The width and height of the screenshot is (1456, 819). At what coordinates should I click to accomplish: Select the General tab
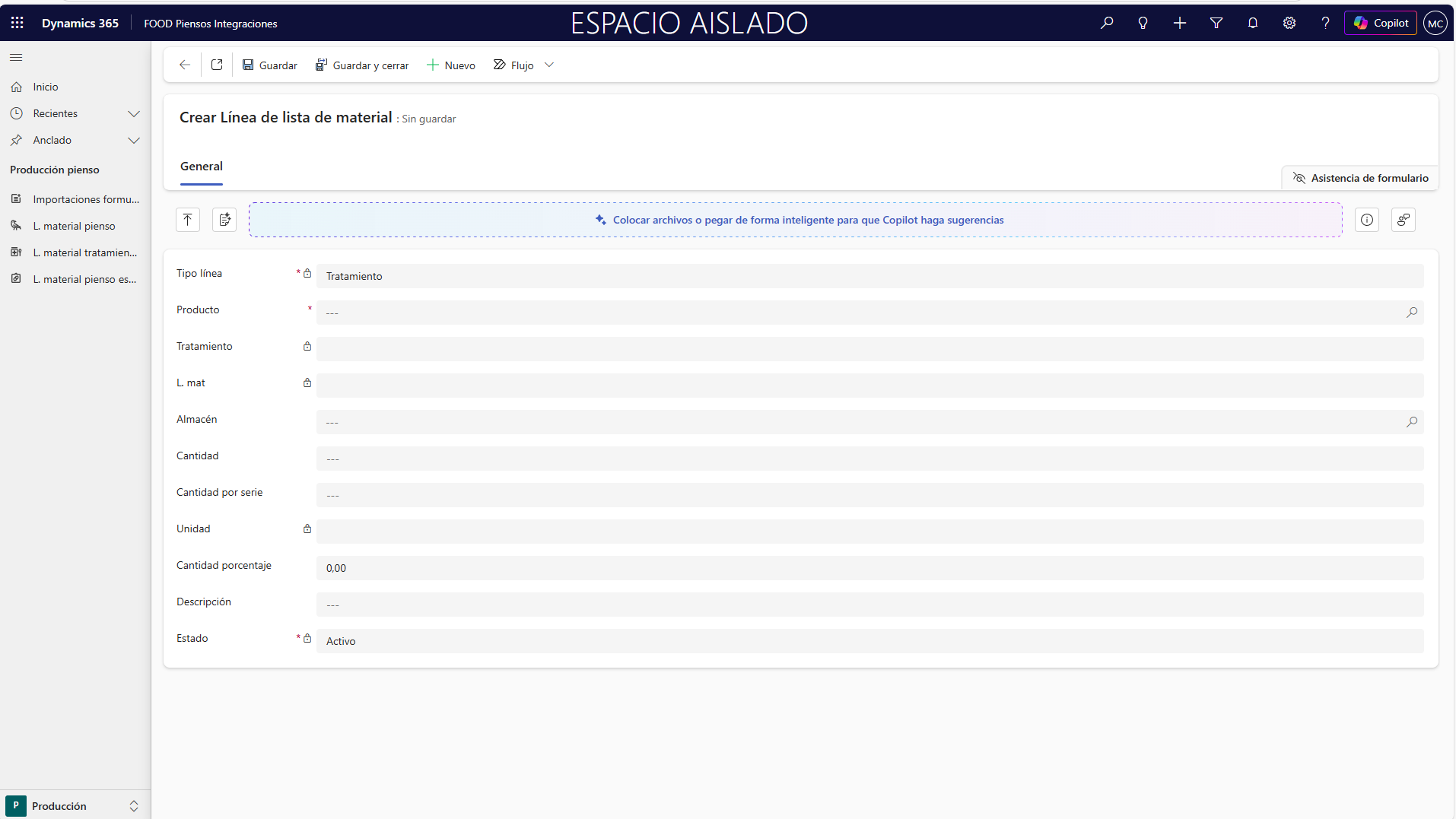[202, 167]
